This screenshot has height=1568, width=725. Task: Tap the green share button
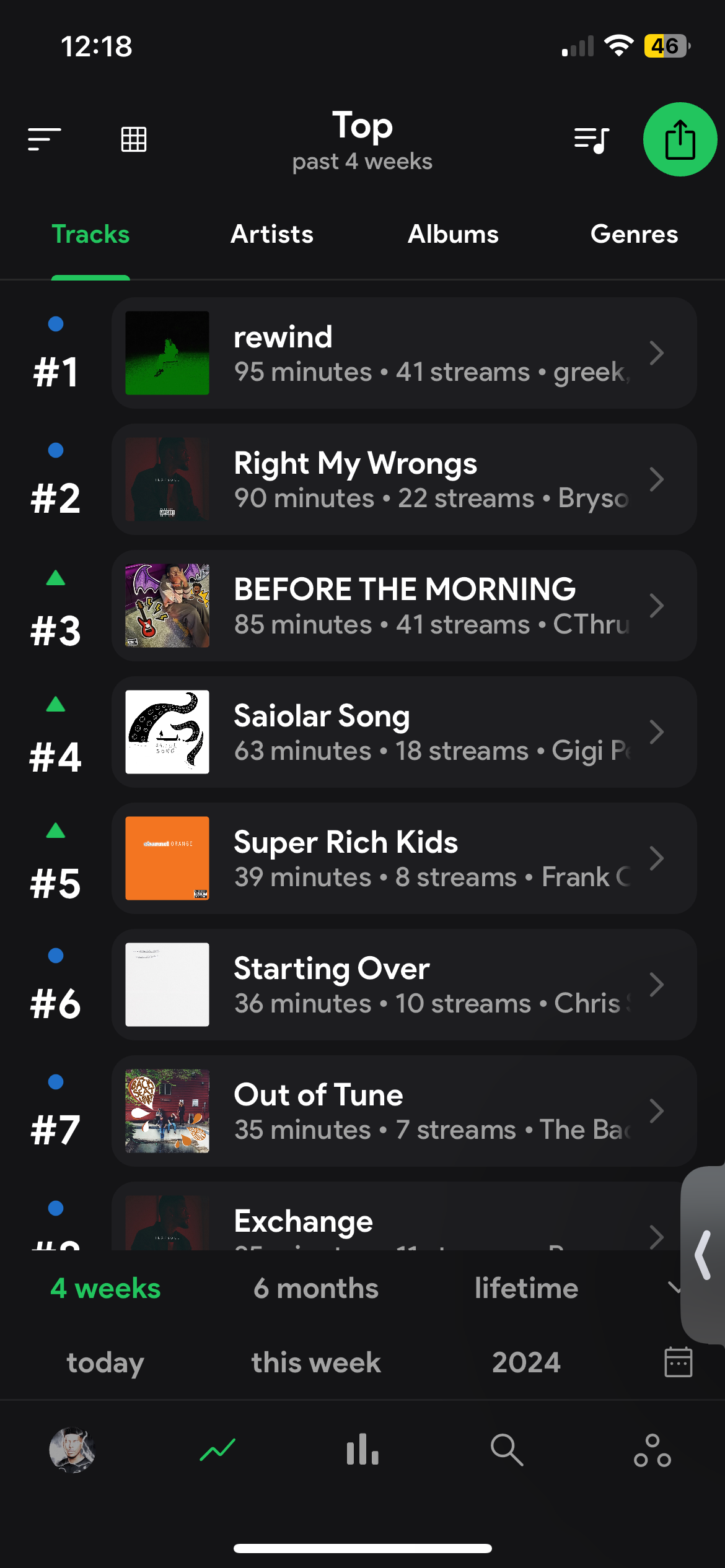click(x=680, y=139)
